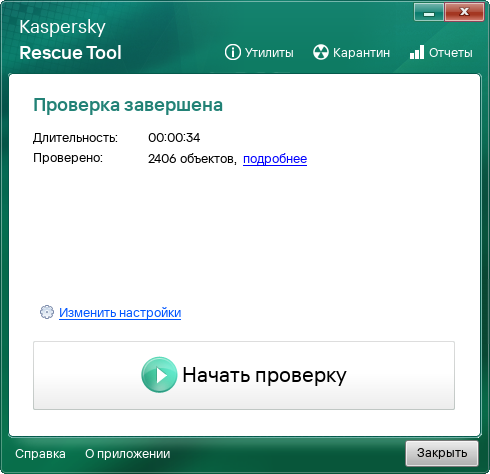
Task: Minimize the Kaspersky window
Action: 429,12
